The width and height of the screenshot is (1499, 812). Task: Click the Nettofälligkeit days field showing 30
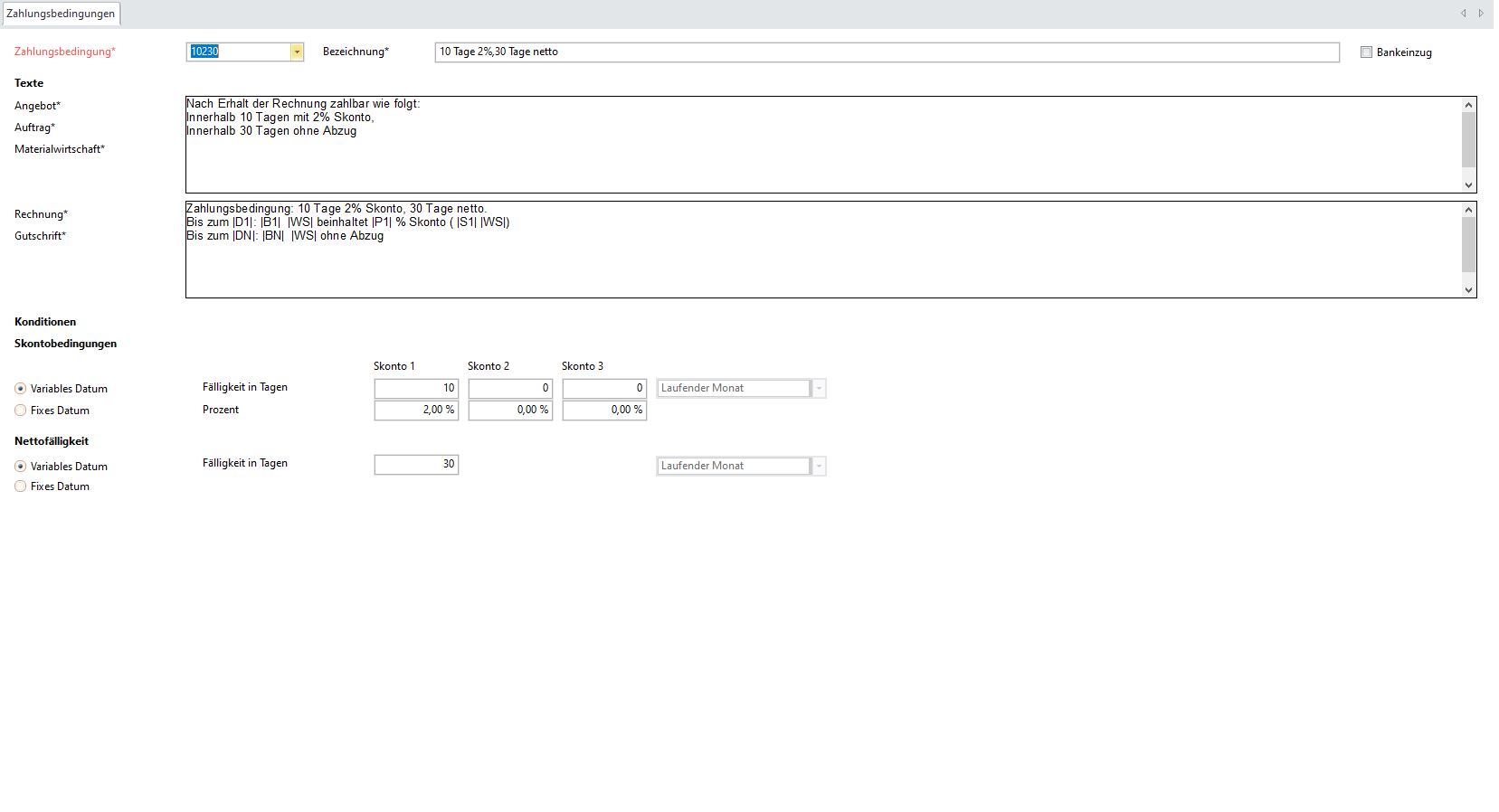click(x=416, y=465)
